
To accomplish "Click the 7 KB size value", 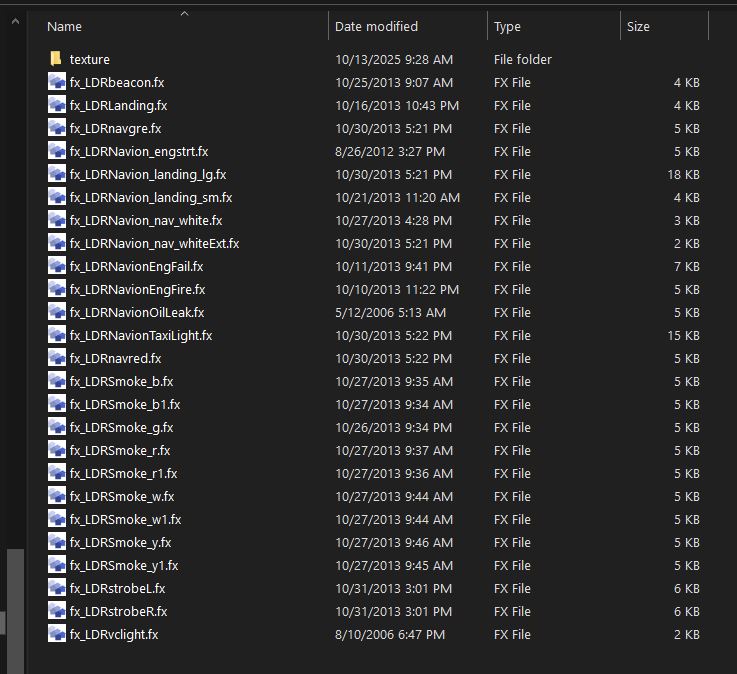I will (687, 266).
